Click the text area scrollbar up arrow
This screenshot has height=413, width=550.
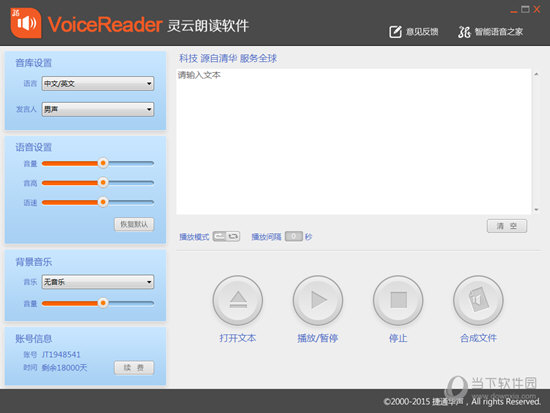pyautogui.click(x=537, y=74)
